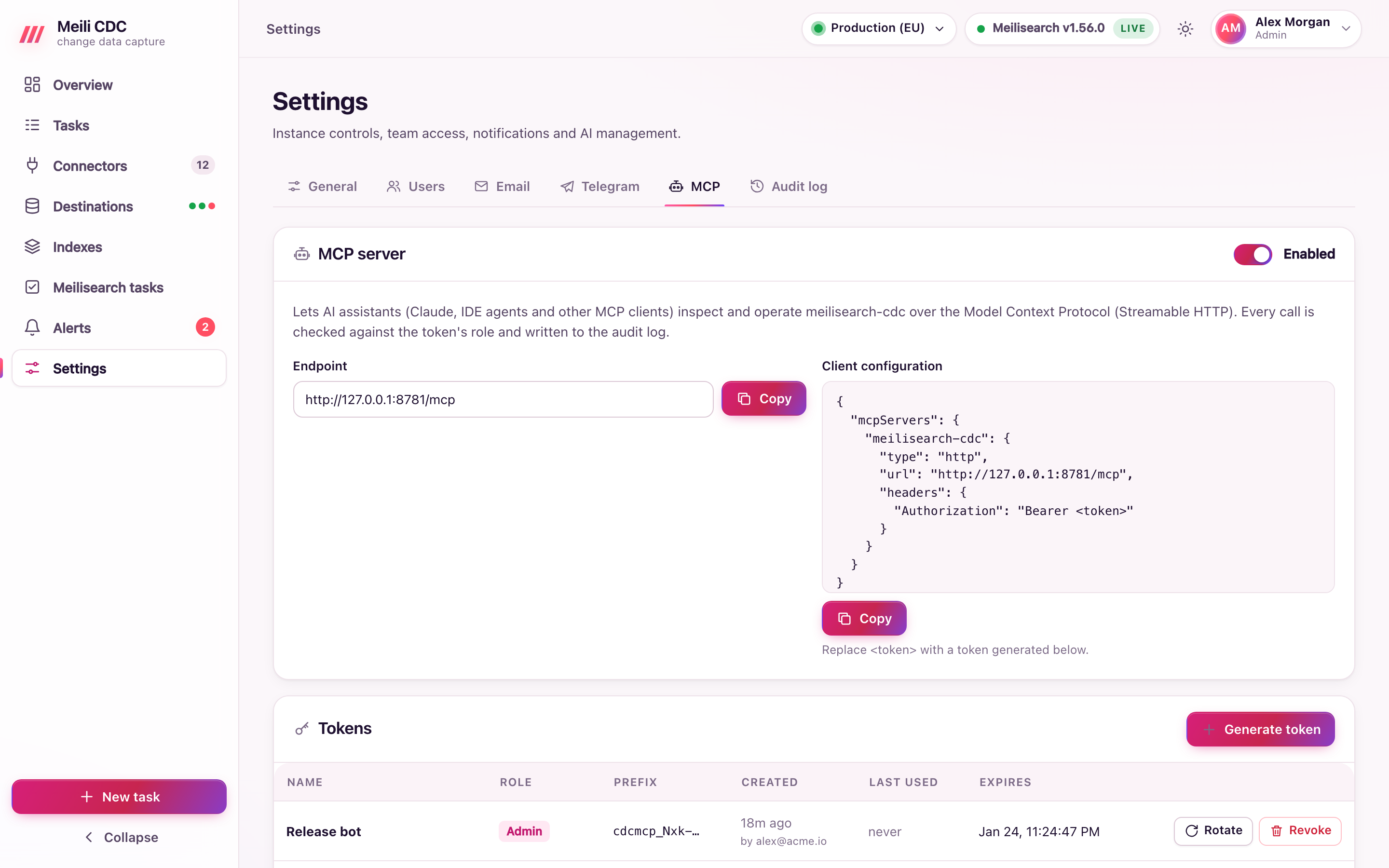Click the Meilisearch v1.56.0 LIVE status pill
1389x868 pixels.
coord(1062,29)
